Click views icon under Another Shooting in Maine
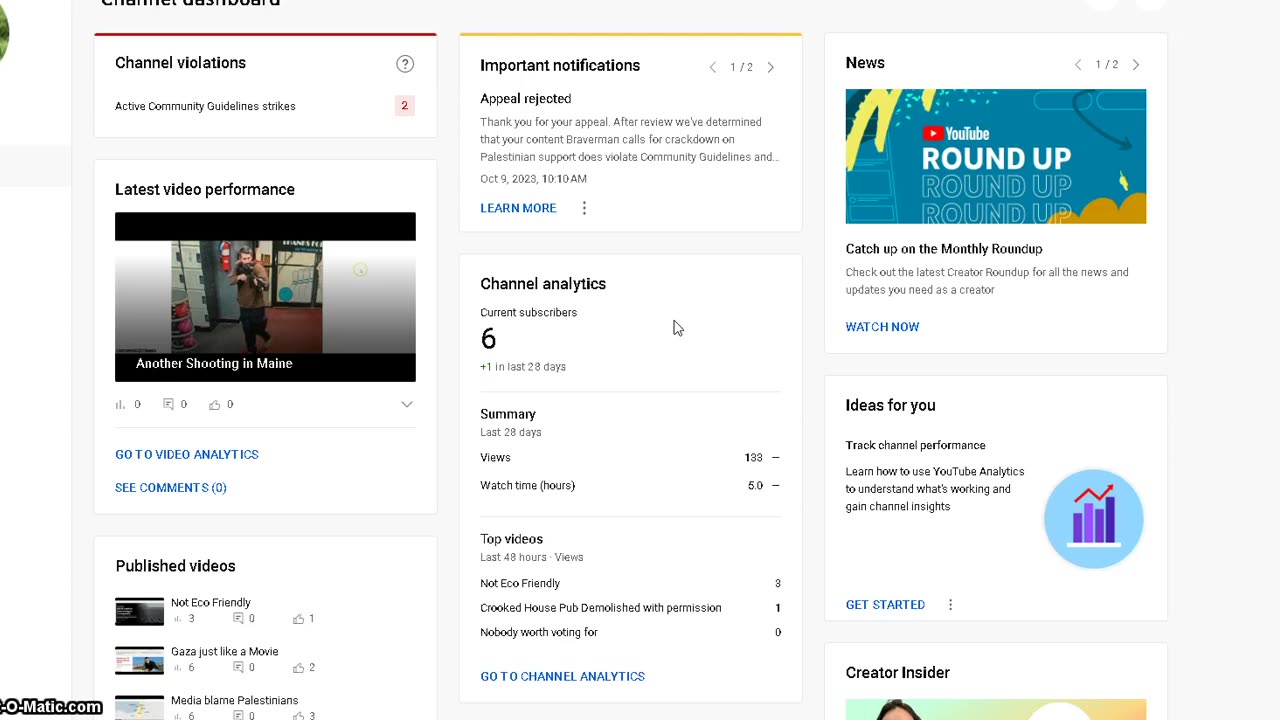This screenshot has width=1280, height=720. [x=121, y=405]
